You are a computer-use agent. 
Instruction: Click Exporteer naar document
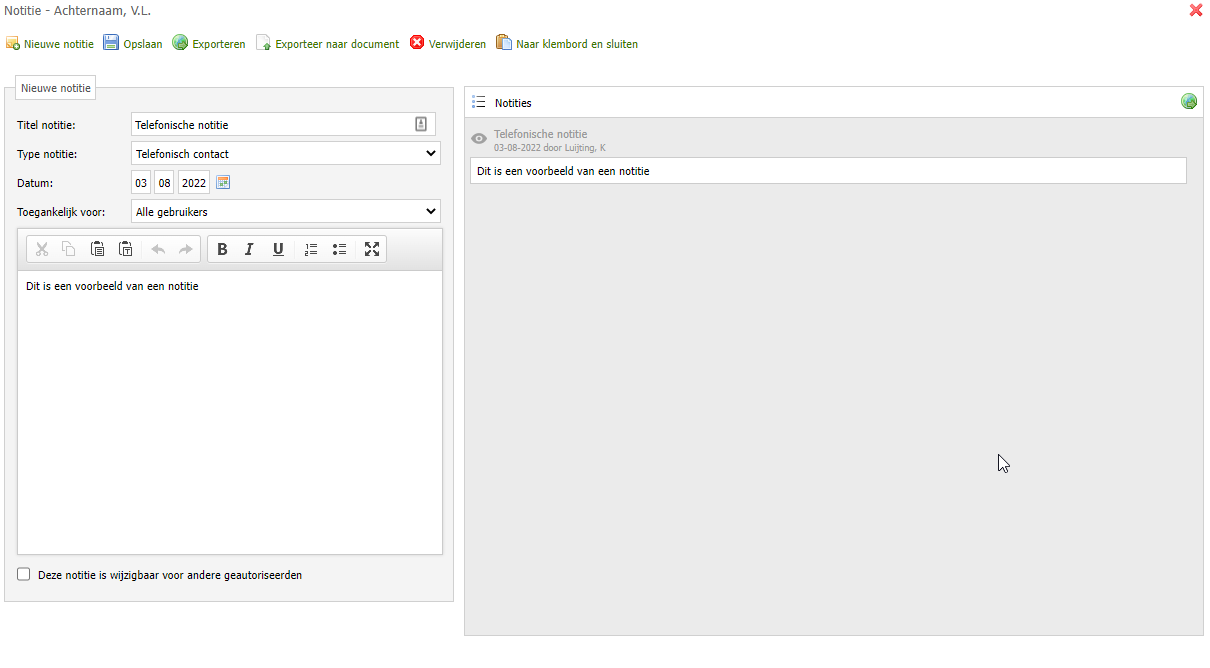click(x=327, y=44)
